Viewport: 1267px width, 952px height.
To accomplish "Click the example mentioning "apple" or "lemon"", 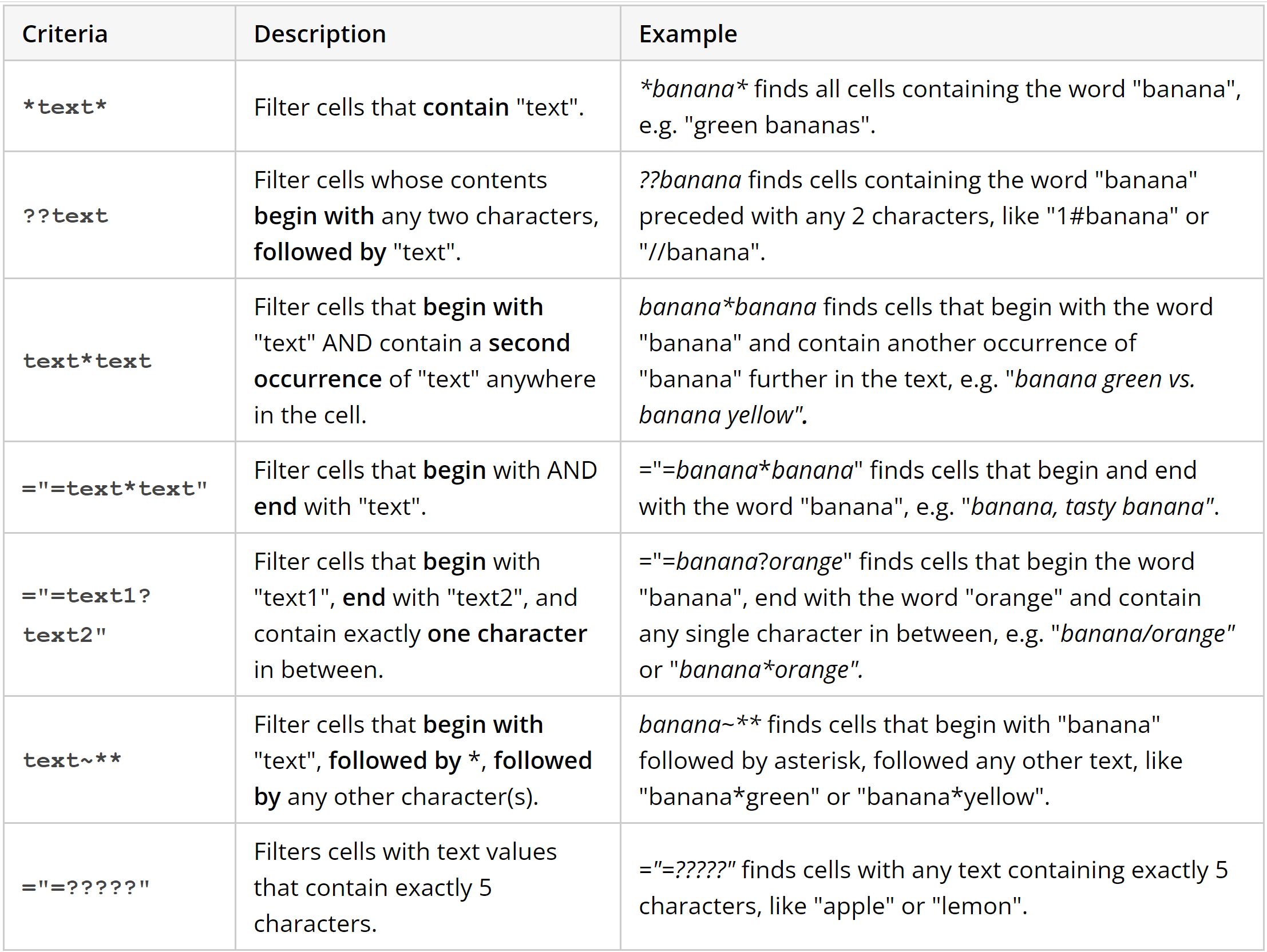I will click(932, 887).
